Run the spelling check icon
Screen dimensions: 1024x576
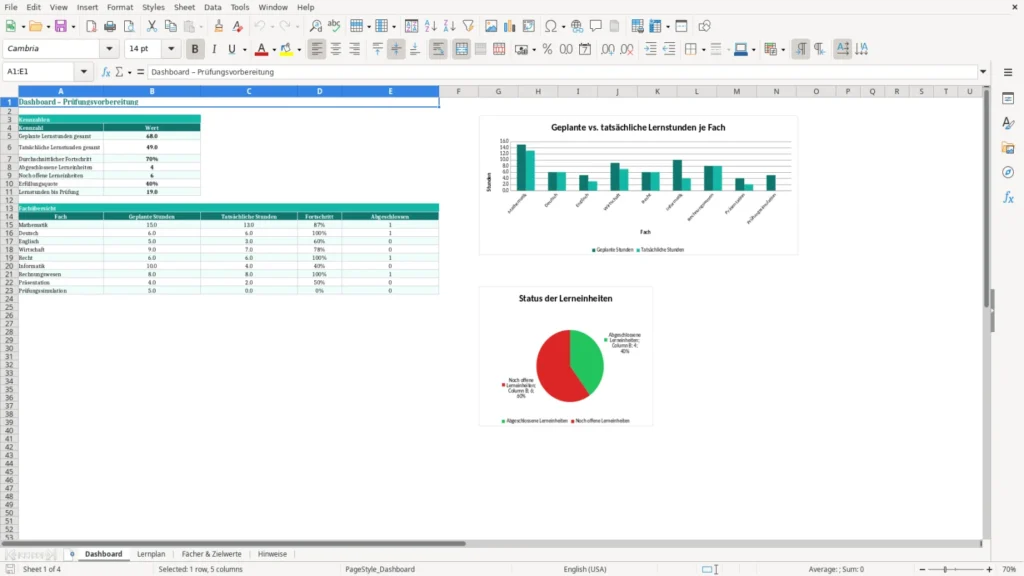point(334,26)
